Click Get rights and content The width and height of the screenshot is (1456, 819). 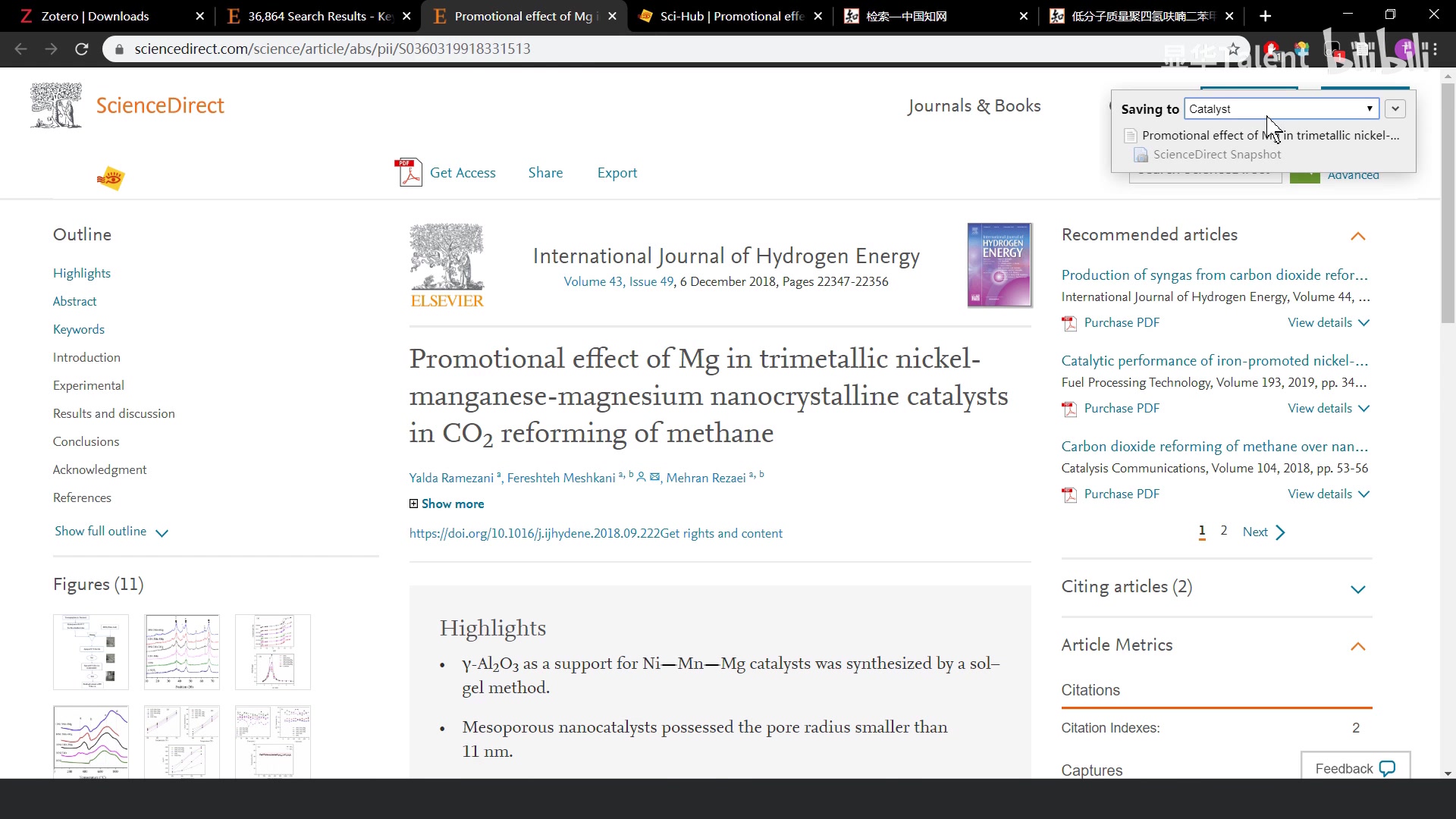point(721,533)
